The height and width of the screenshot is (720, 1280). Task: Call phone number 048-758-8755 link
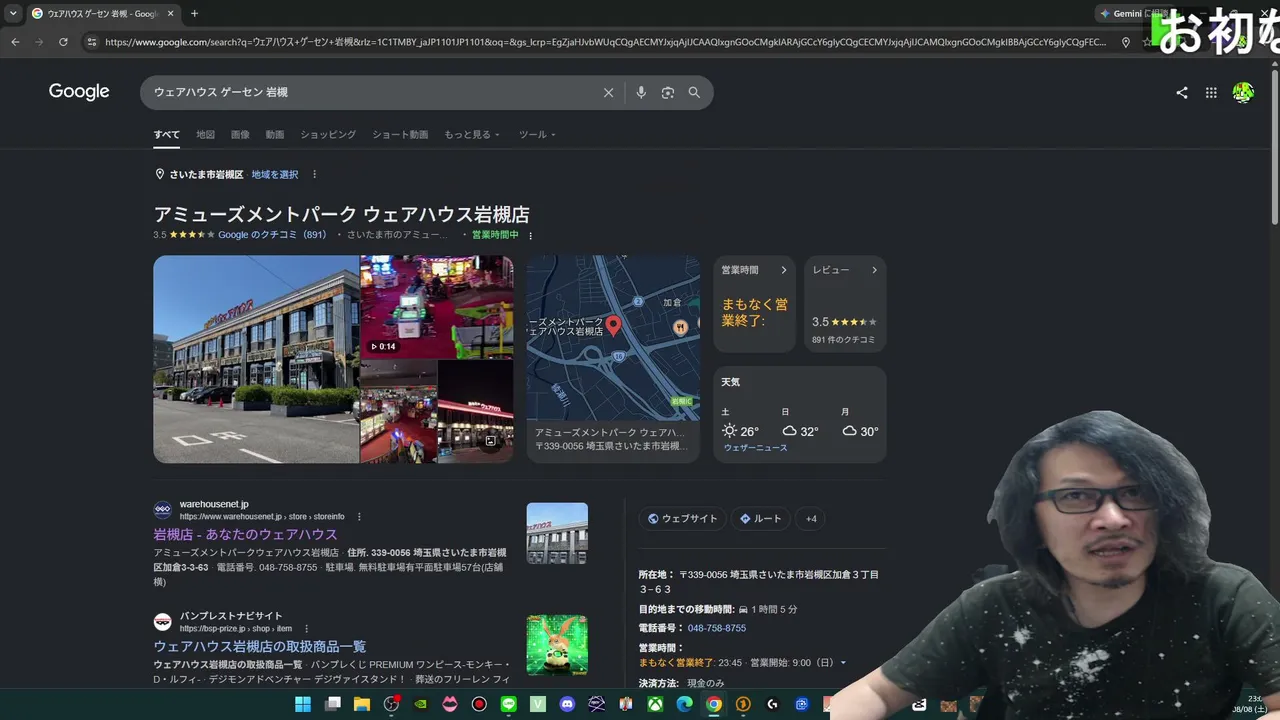717,628
